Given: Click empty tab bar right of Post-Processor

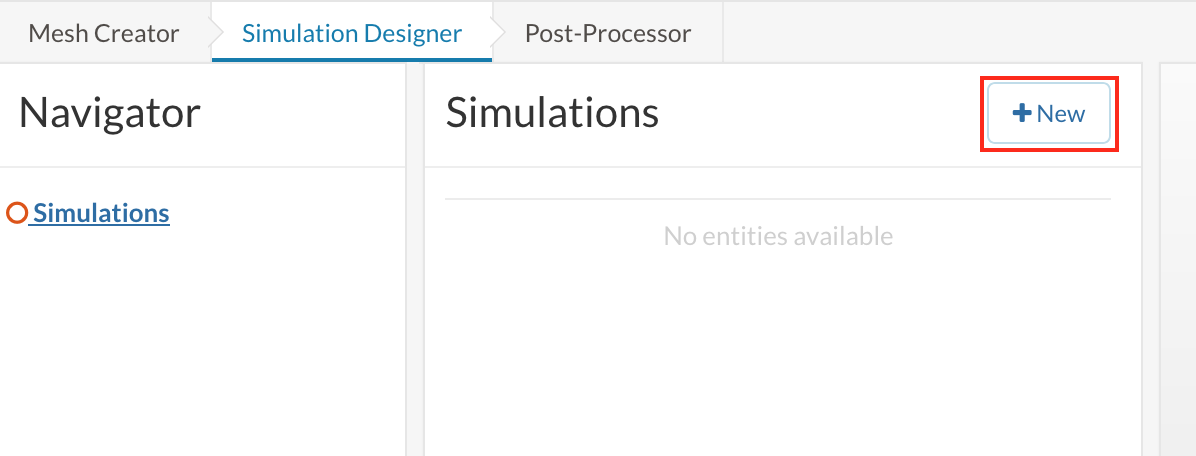Looking at the screenshot, I should 950,33.
